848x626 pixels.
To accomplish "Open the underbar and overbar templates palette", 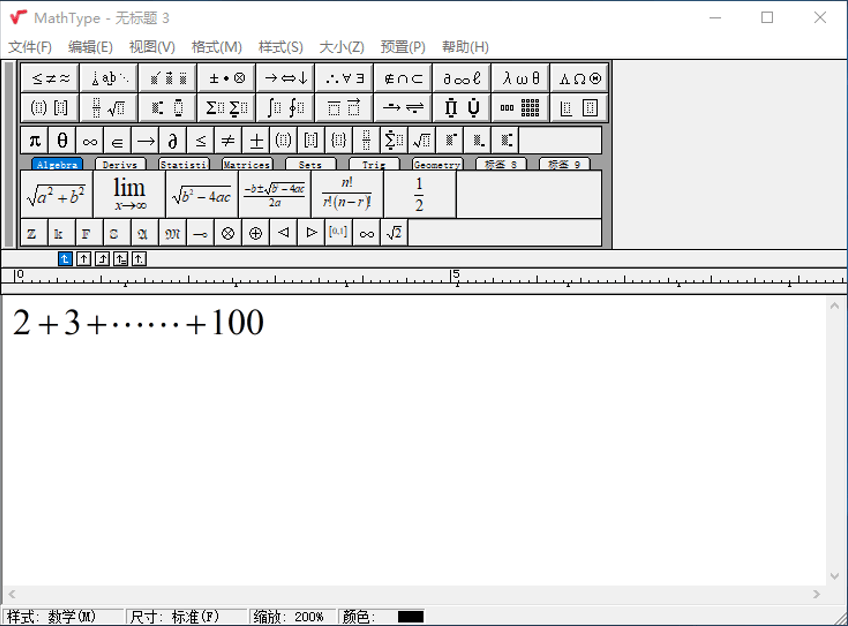I will pyautogui.click(x=344, y=108).
